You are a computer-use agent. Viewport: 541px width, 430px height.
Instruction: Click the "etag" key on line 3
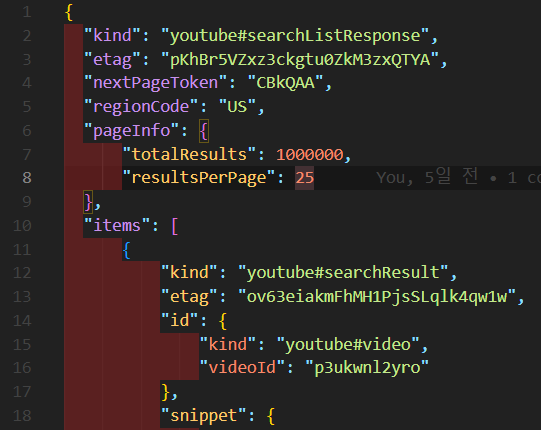coord(112,59)
